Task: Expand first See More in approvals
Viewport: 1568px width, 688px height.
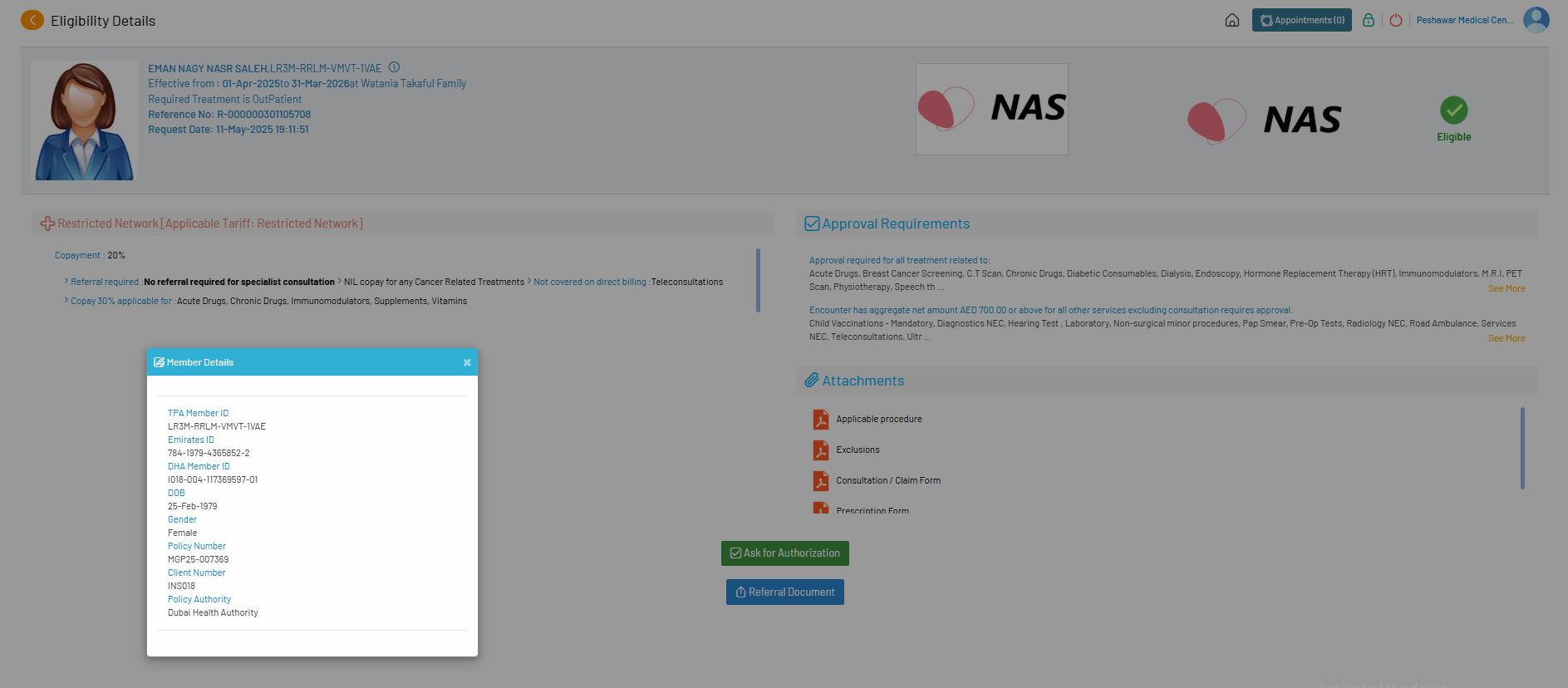Action: click(x=1506, y=288)
